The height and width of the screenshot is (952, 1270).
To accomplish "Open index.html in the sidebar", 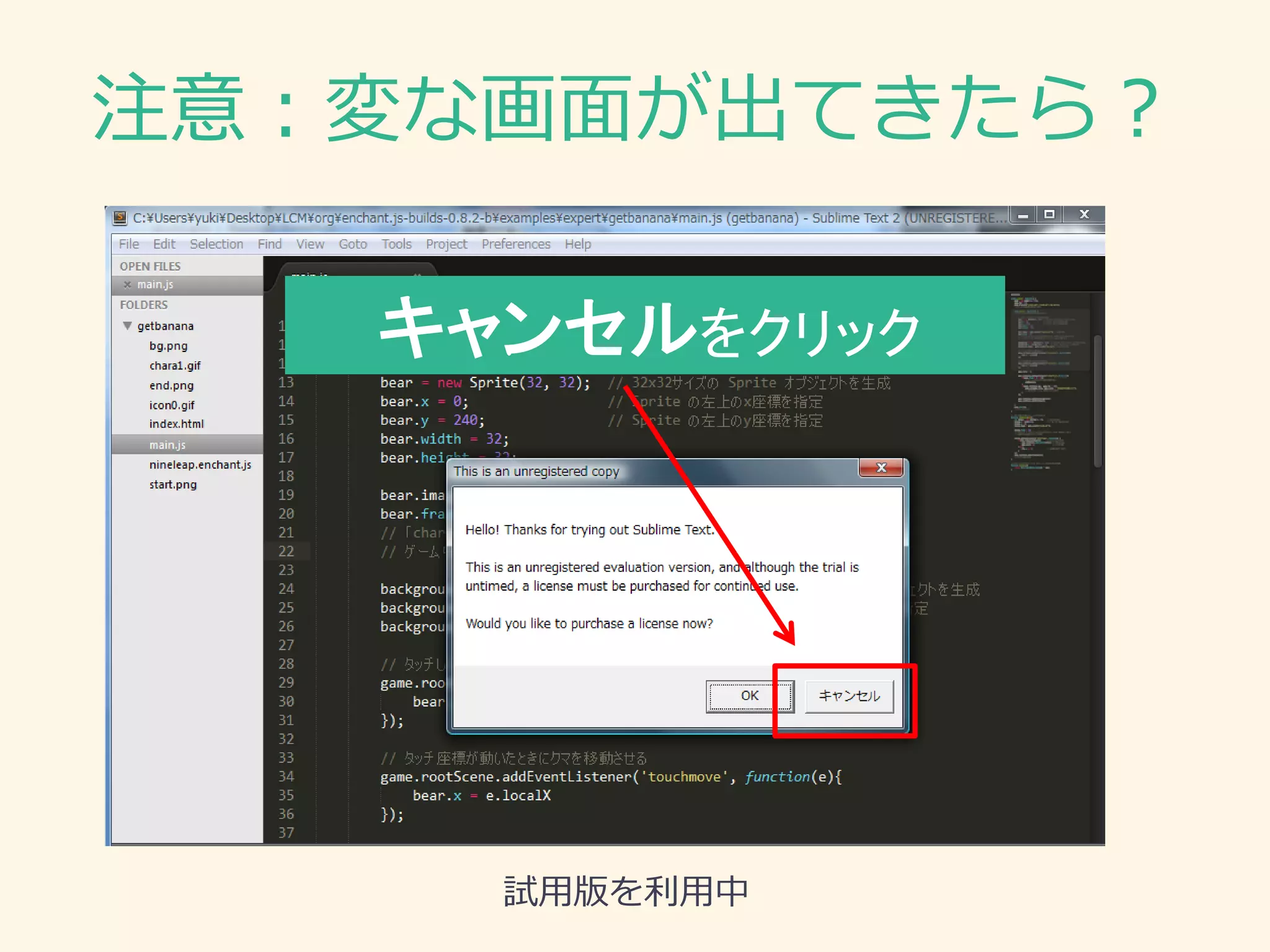I will tap(176, 424).
